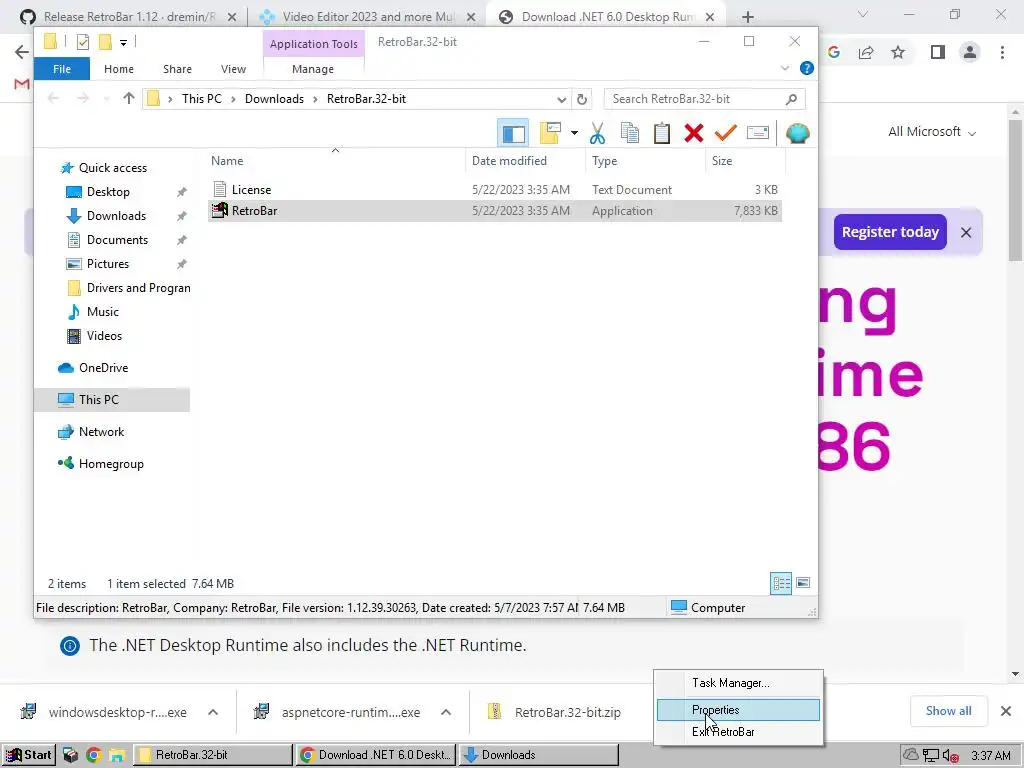Select the RetroBar application file
This screenshot has width=1024, height=768.
click(x=495, y=211)
